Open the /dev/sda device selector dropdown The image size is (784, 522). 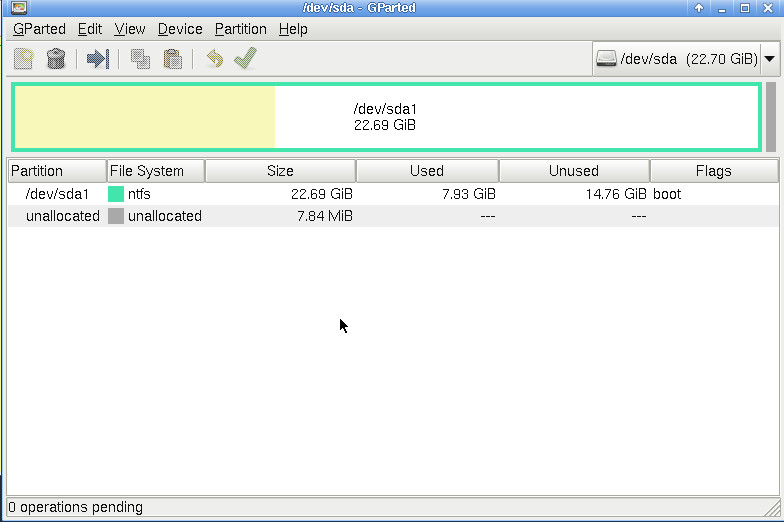(x=685, y=59)
